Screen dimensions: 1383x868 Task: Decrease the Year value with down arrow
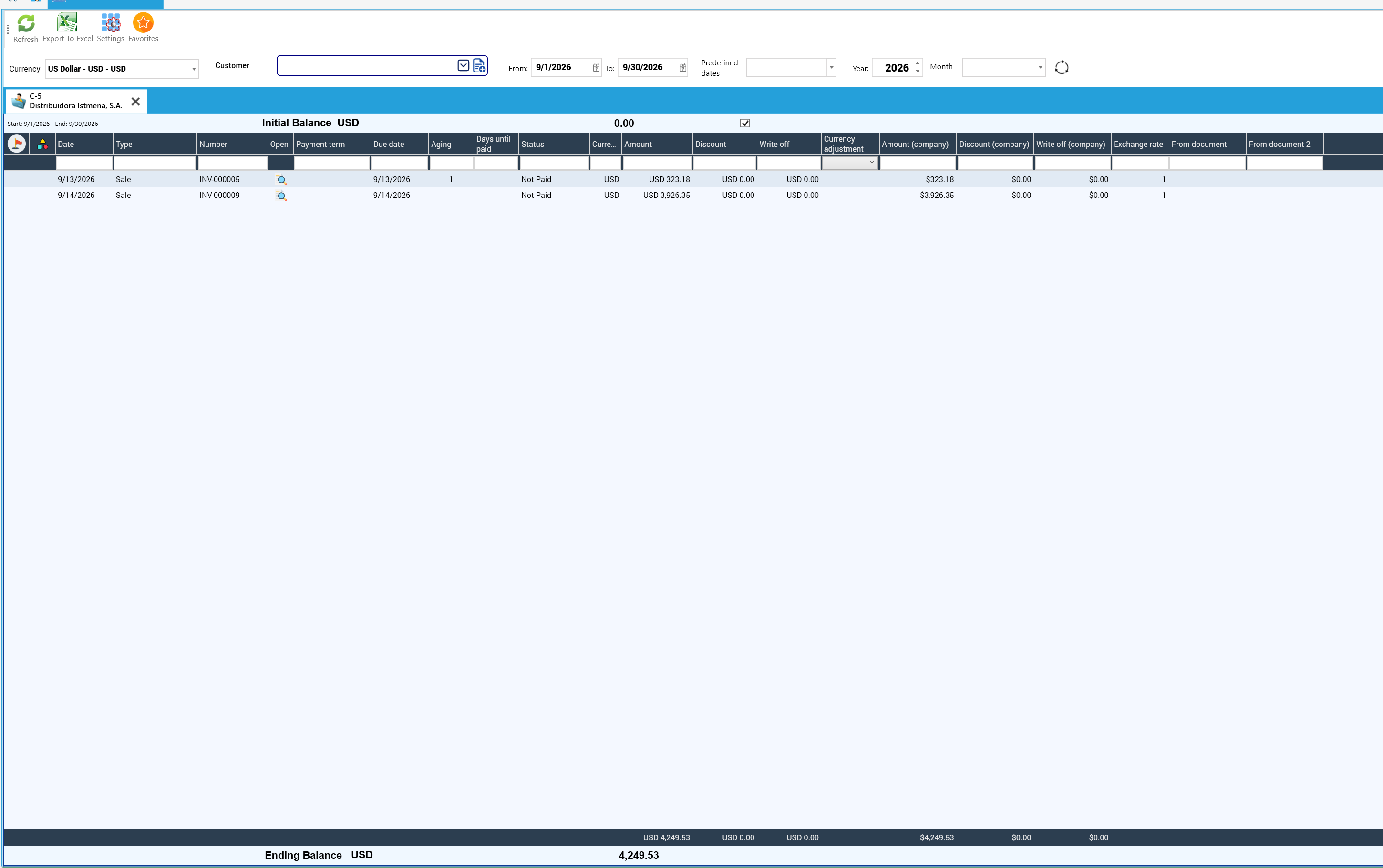click(x=917, y=72)
